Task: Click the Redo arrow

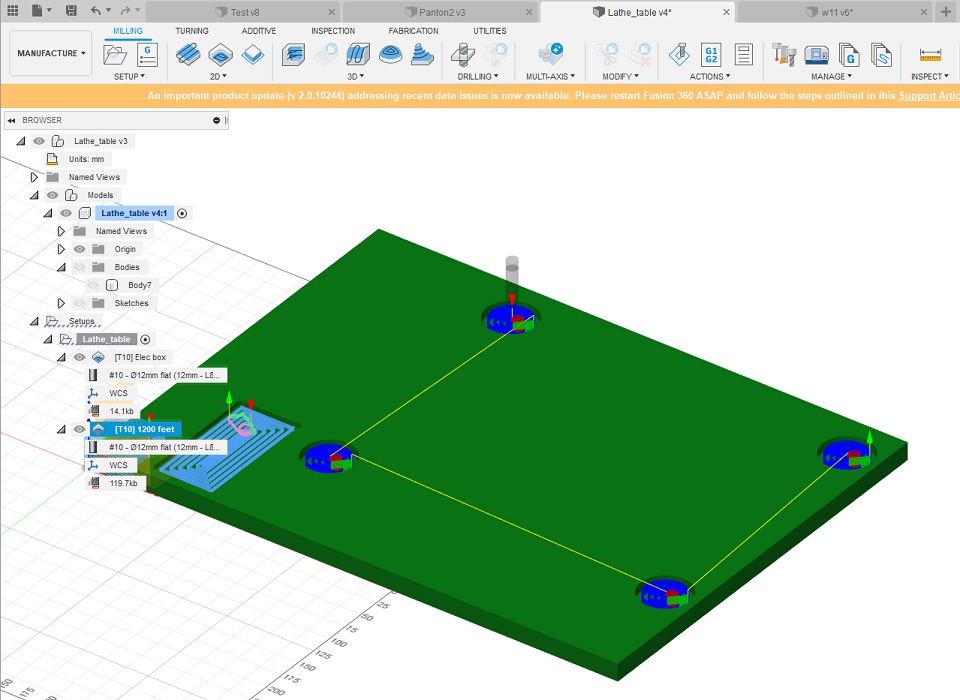Action: pos(126,10)
